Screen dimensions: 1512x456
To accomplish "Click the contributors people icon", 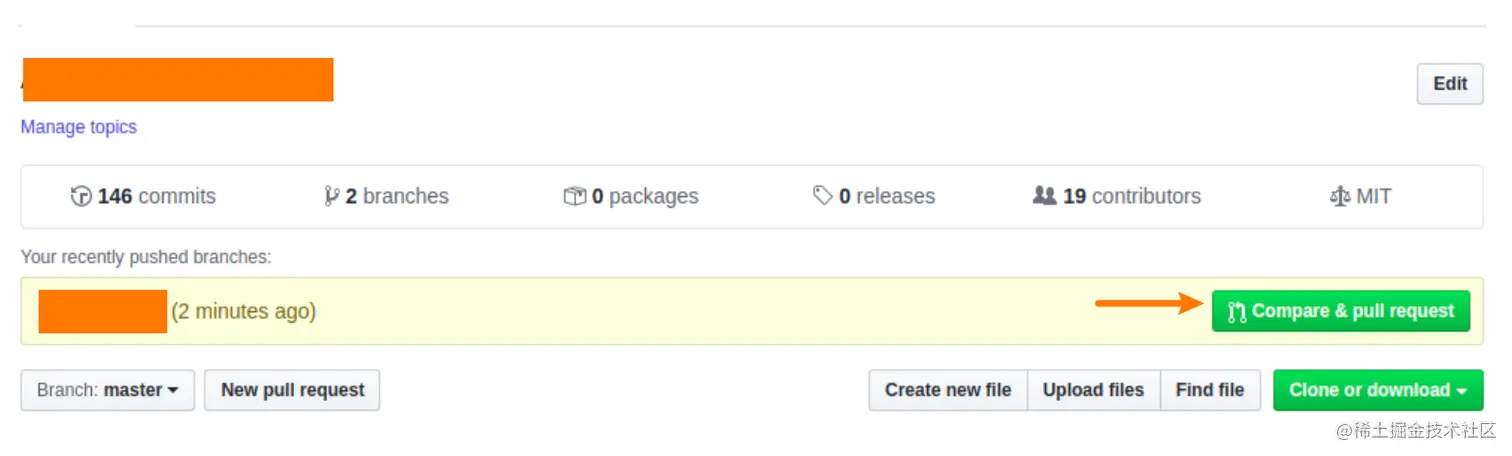I will (1044, 196).
